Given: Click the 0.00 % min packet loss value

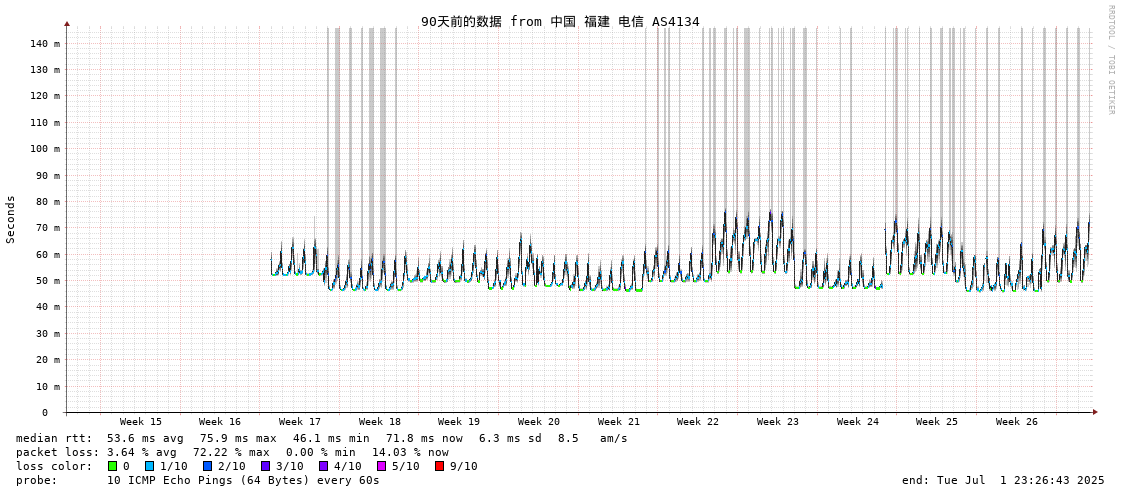Looking at the screenshot, I should pos(321,453).
